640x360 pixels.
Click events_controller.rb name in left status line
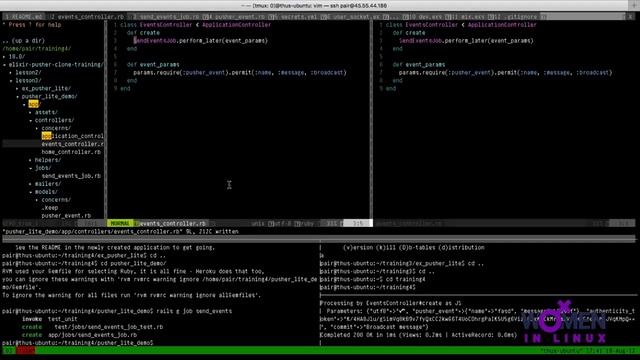point(173,224)
